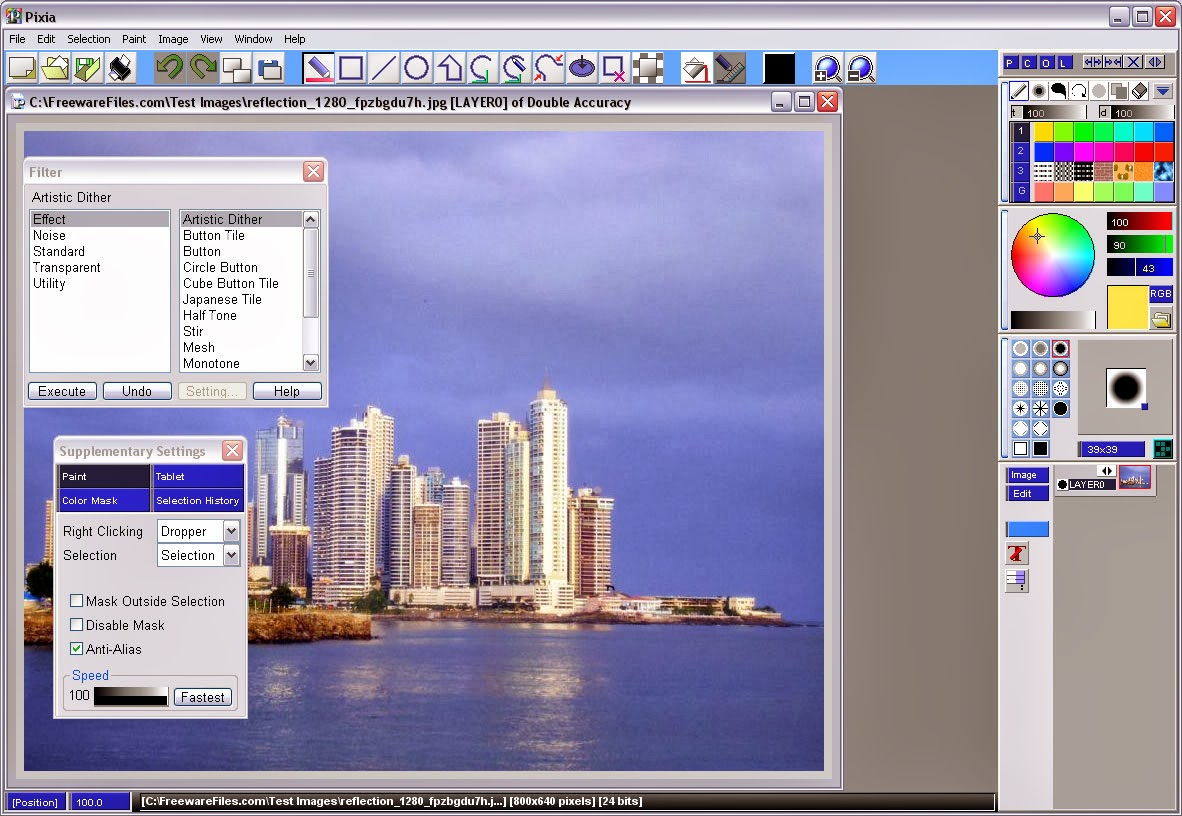Click the C panel toggle button
This screenshot has width=1182, height=816.
click(1027, 63)
